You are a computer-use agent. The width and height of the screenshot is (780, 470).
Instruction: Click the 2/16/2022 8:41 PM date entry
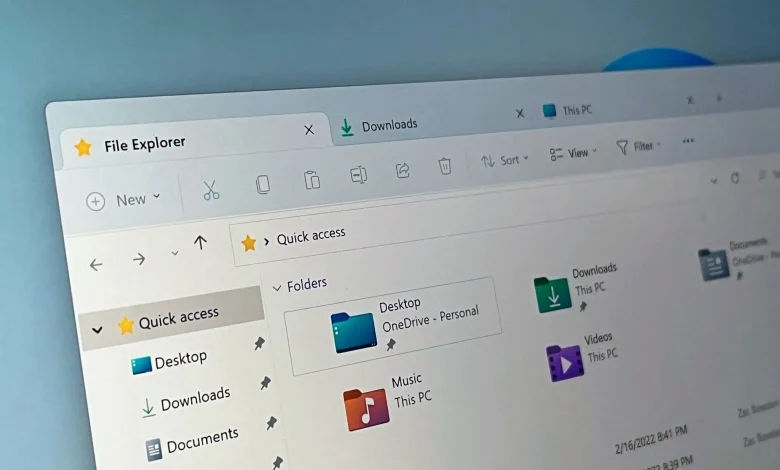[651, 440]
